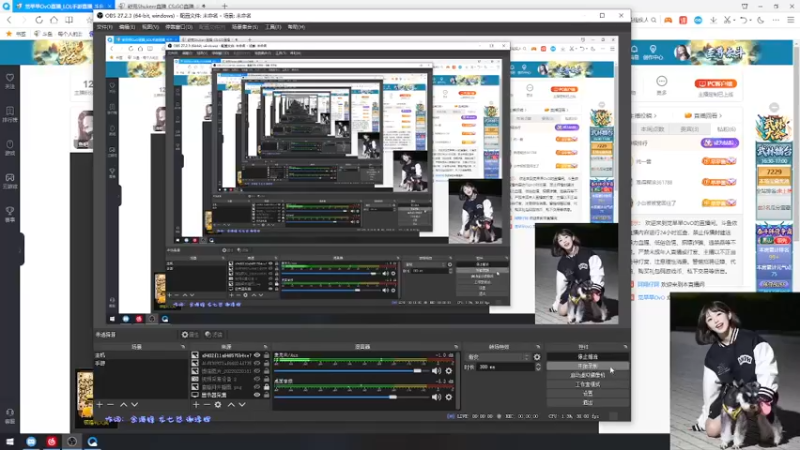Open OBS 文件(F) menu
The image size is (800, 450).
105,27
